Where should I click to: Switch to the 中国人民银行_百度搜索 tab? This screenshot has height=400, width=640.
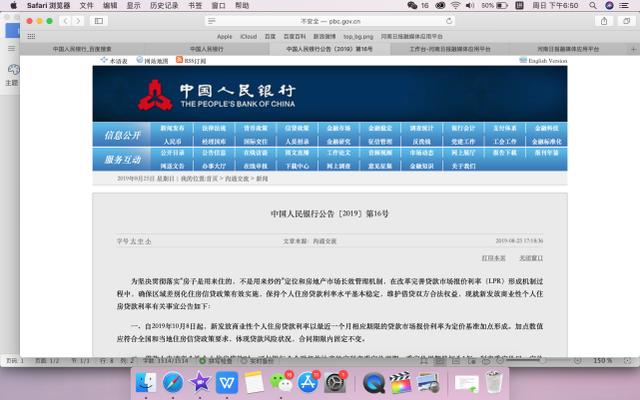(x=82, y=49)
